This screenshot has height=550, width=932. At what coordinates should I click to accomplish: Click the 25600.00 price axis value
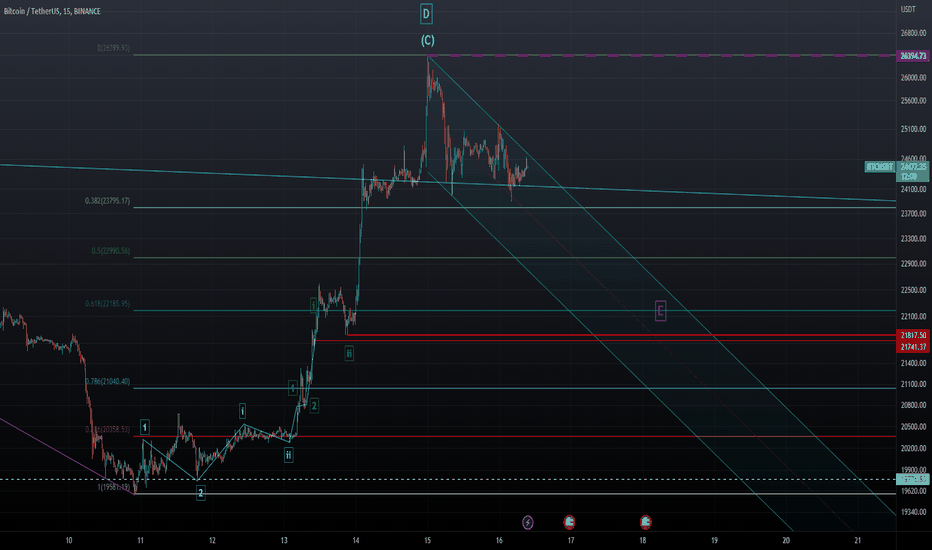point(914,101)
